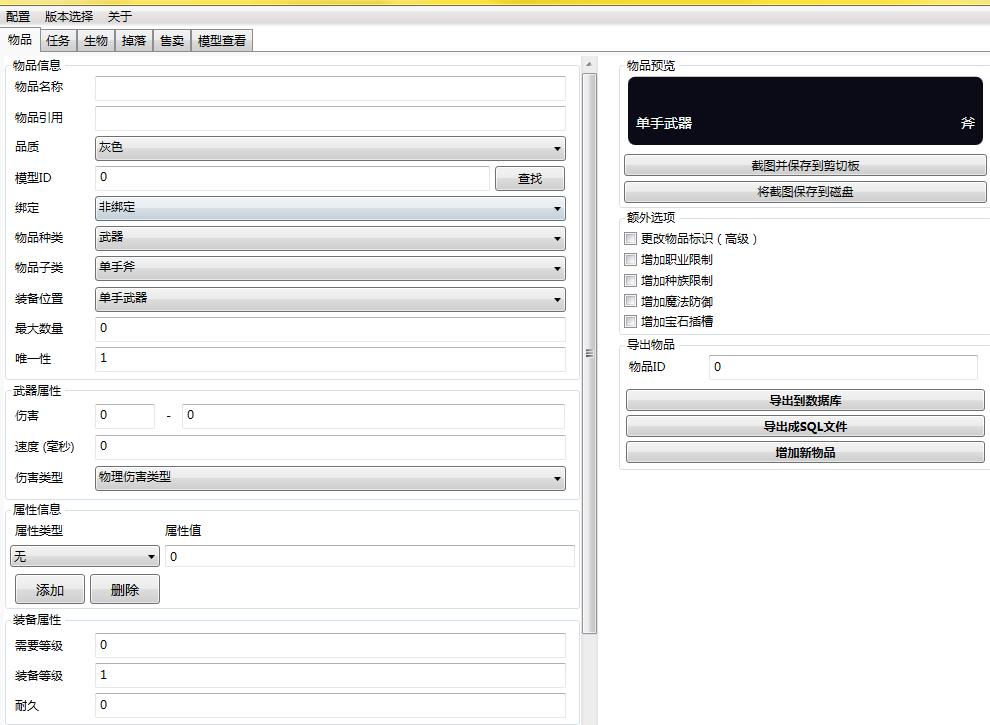Image resolution: width=990 pixels, height=725 pixels.
Task: Switch to the 售卖 tab
Action: tap(172, 40)
